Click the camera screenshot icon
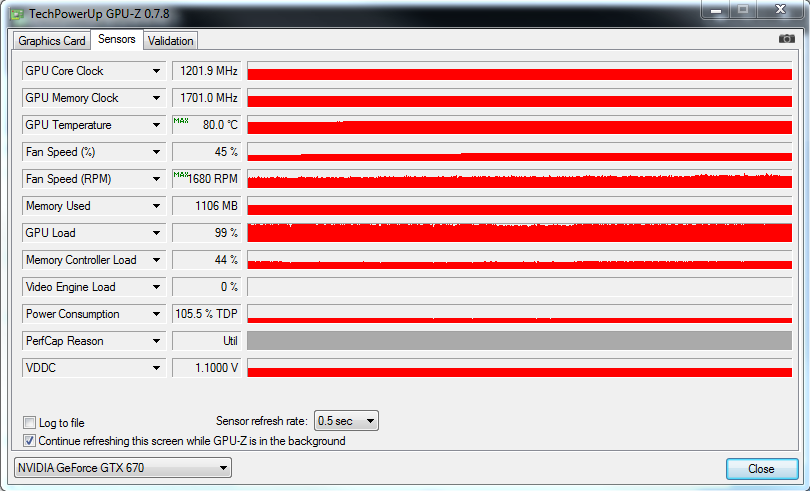This screenshot has height=491, width=810. 786,39
